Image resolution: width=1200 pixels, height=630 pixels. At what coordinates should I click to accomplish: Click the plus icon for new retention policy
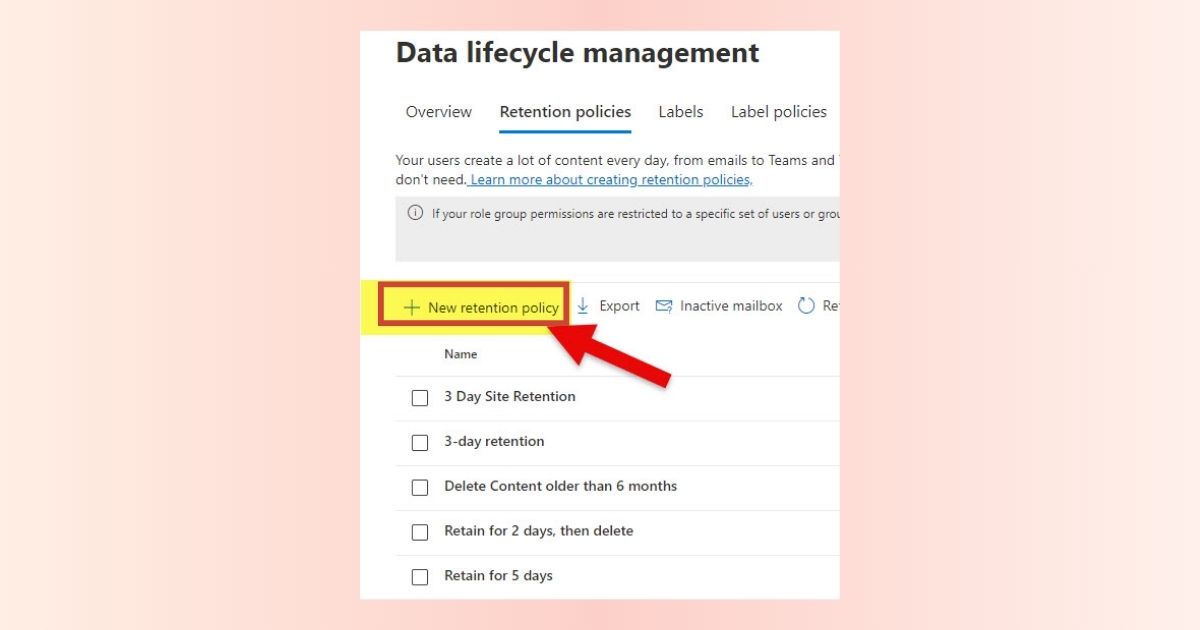point(411,308)
